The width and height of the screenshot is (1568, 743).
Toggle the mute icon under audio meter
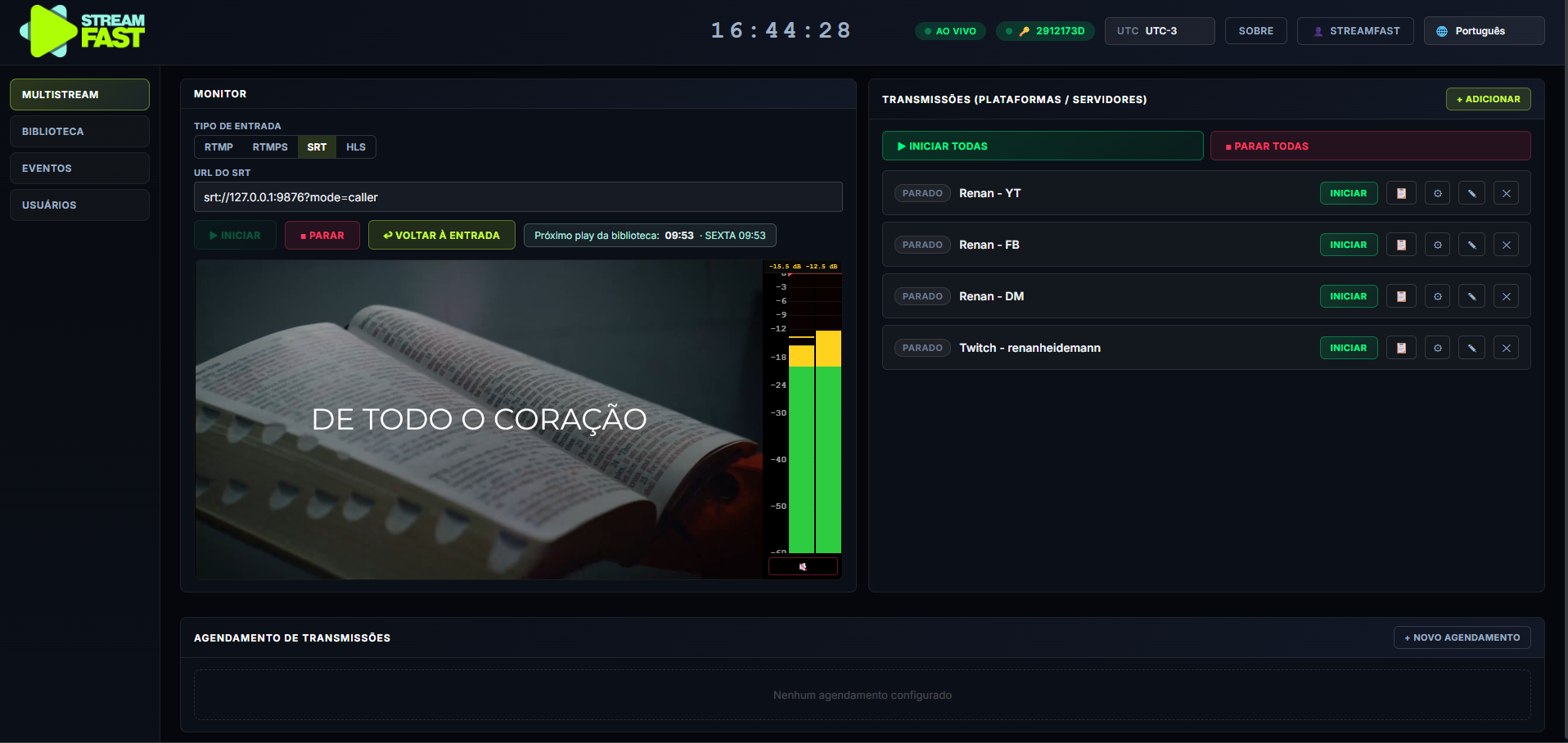click(803, 566)
